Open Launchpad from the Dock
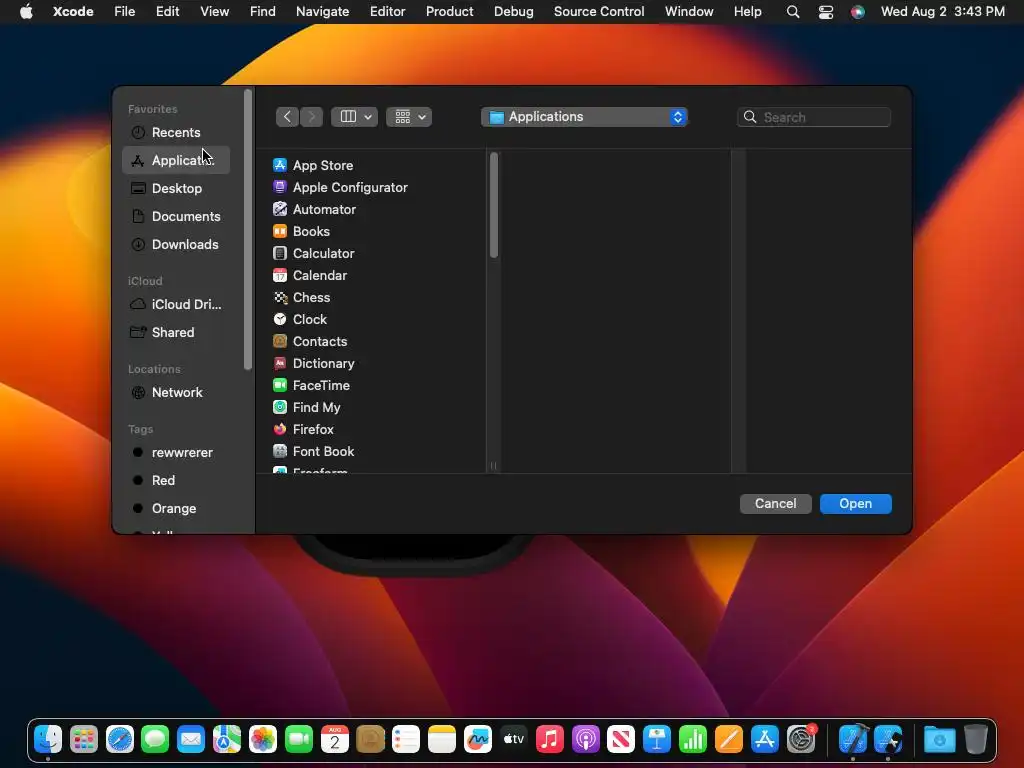1024x768 pixels. [84, 739]
